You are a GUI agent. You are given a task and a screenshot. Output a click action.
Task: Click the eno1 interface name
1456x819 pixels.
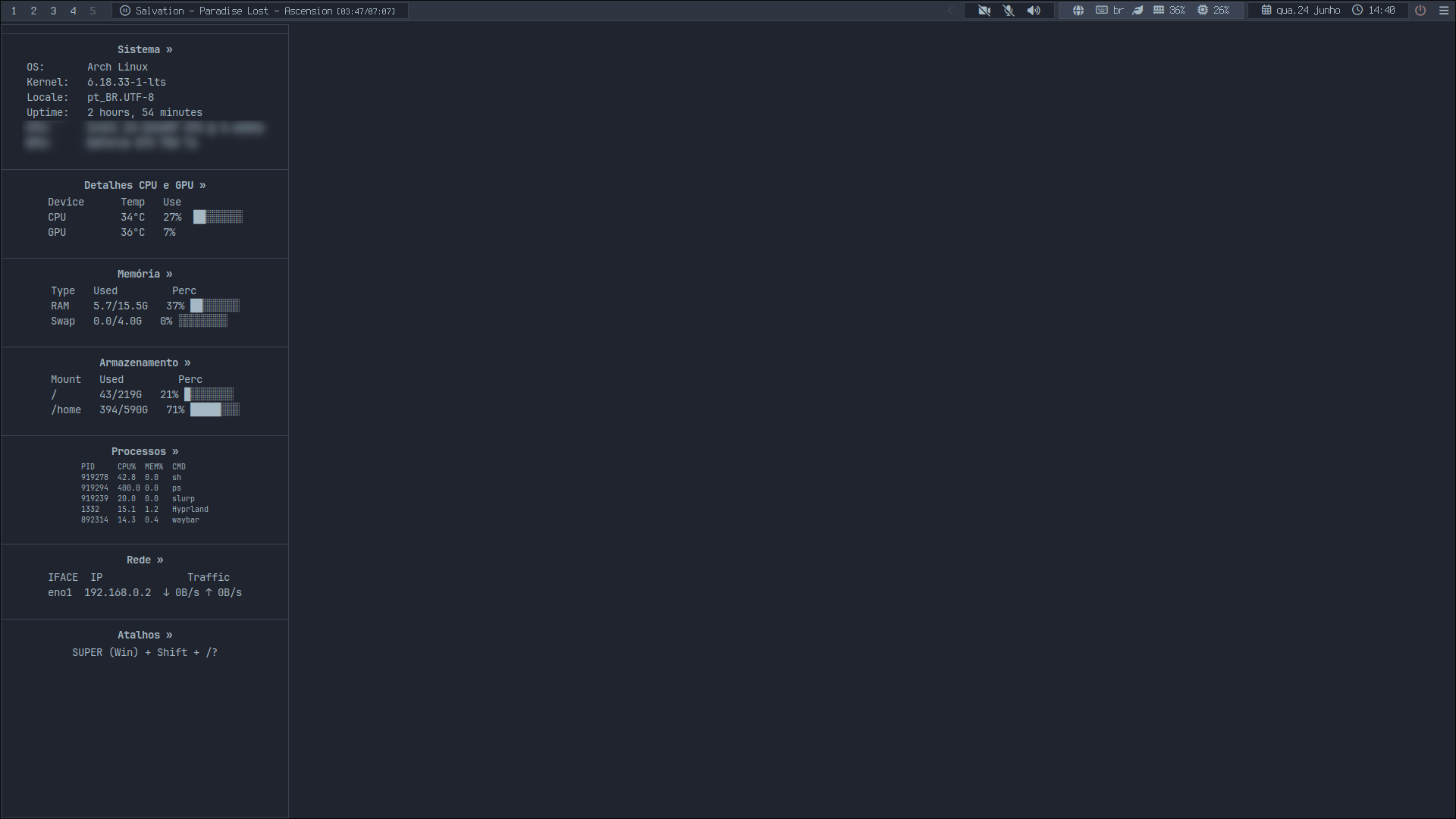coord(60,592)
